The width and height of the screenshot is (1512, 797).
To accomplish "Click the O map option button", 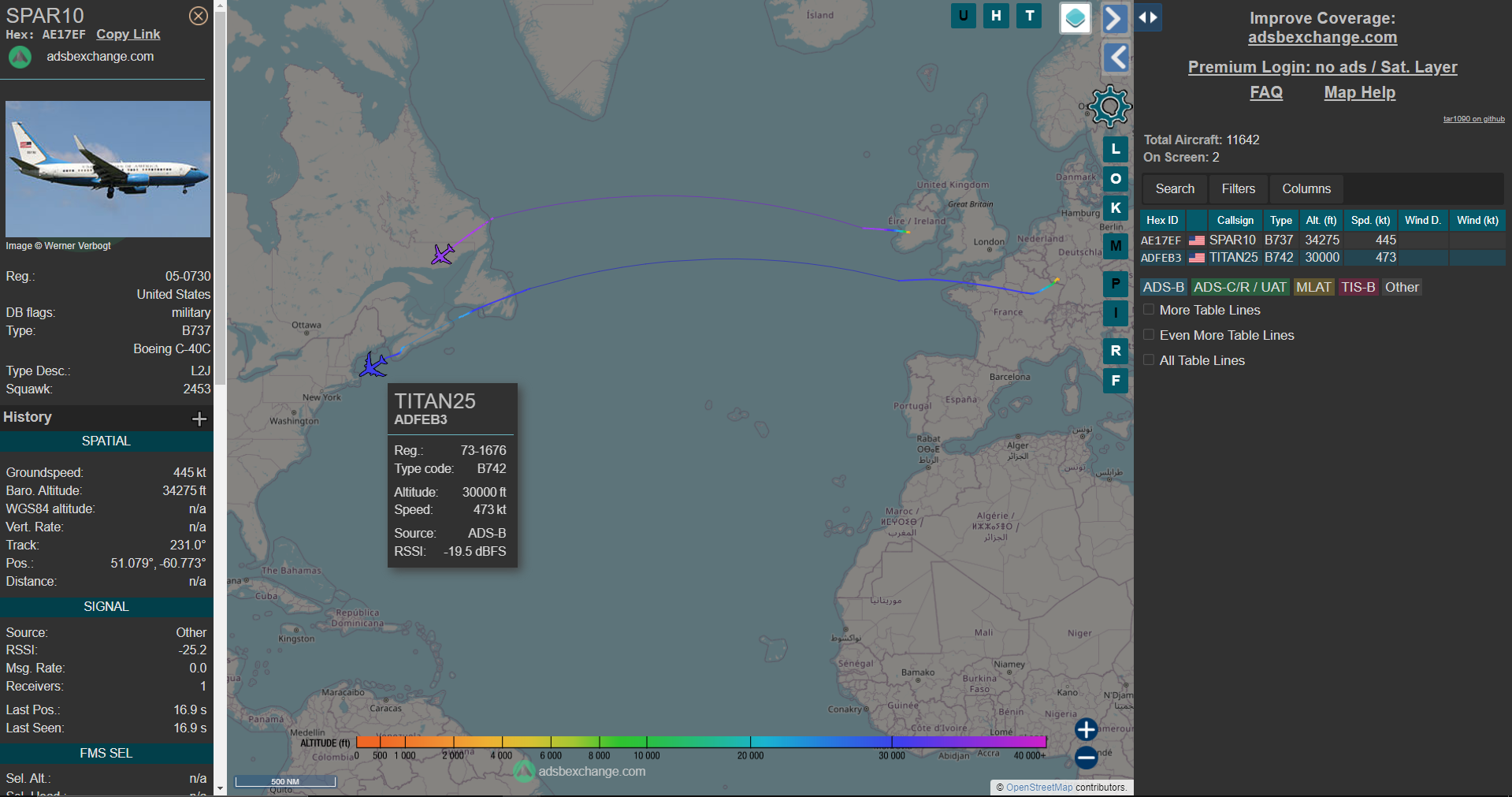I will (x=1116, y=179).
